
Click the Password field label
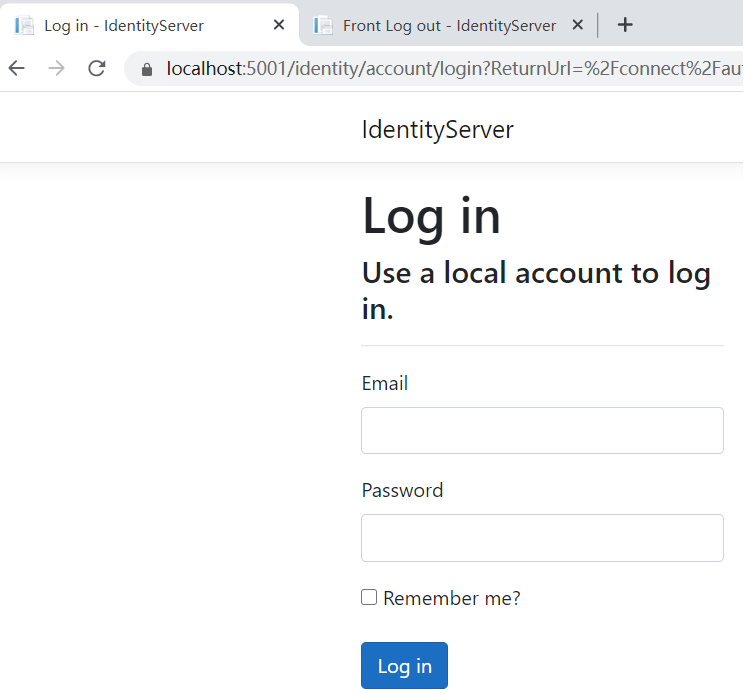(x=402, y=490)
